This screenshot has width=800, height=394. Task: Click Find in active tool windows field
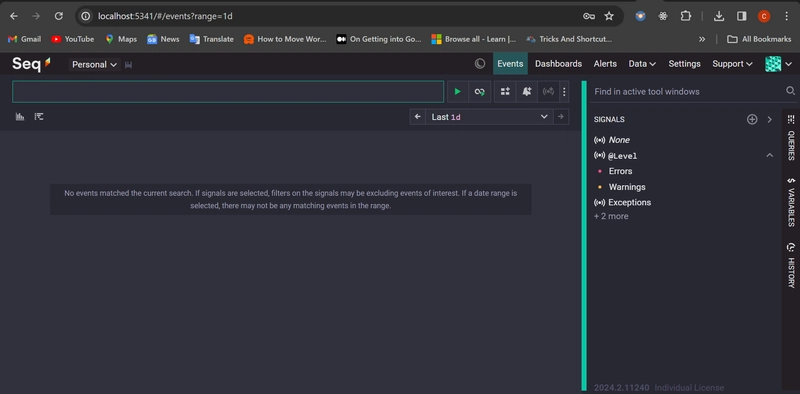click(687, 92)
